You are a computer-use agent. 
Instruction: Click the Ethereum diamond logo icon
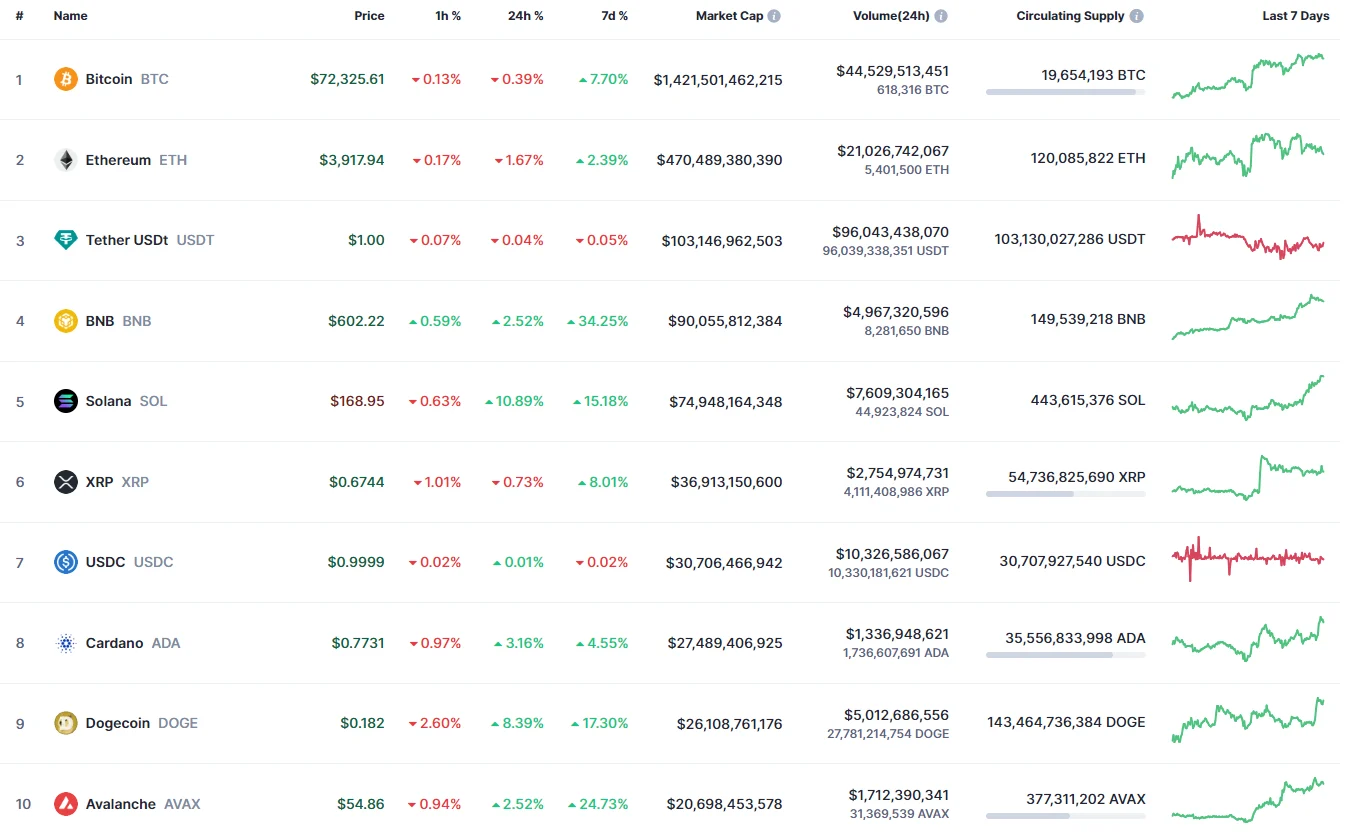pyautogui.click(x=66, y=160)
